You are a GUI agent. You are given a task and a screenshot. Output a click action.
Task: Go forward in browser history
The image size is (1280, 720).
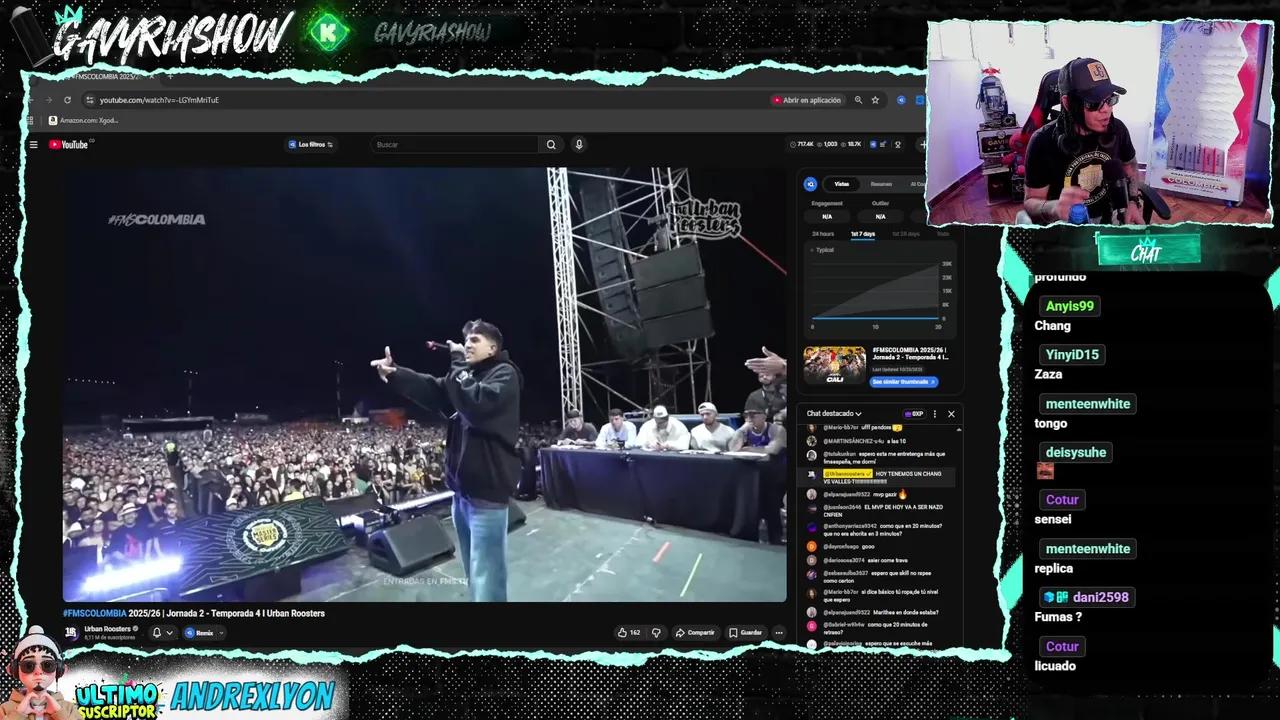48,100
